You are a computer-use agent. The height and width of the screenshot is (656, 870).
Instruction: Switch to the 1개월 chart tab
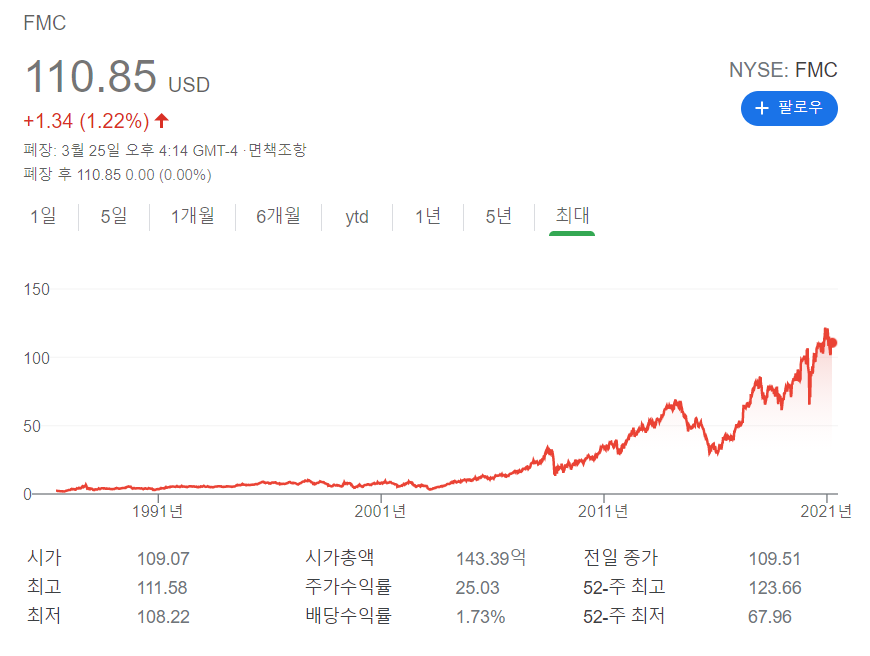pos(193,216)
